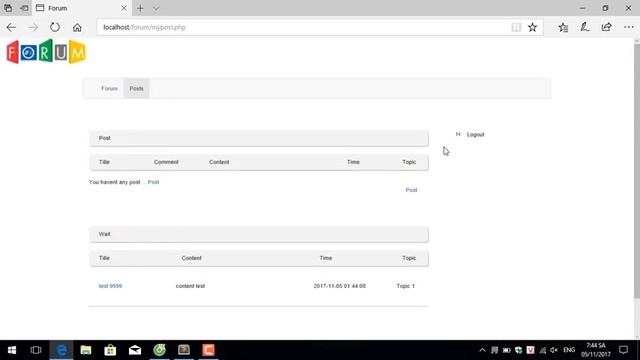Open the Action Center notification icon

tap(623, 350)
